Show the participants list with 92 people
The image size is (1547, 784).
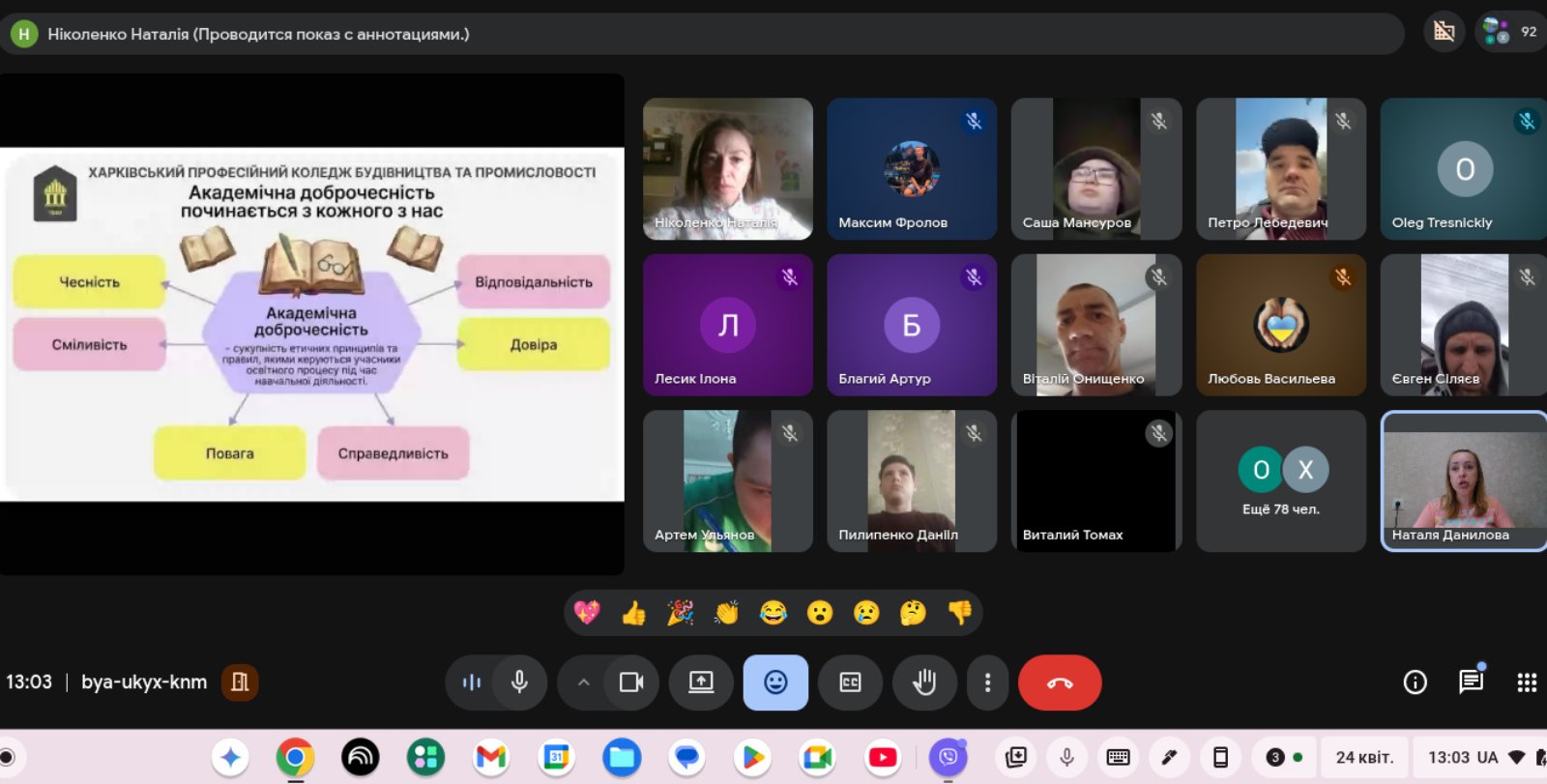point(1510,32)
